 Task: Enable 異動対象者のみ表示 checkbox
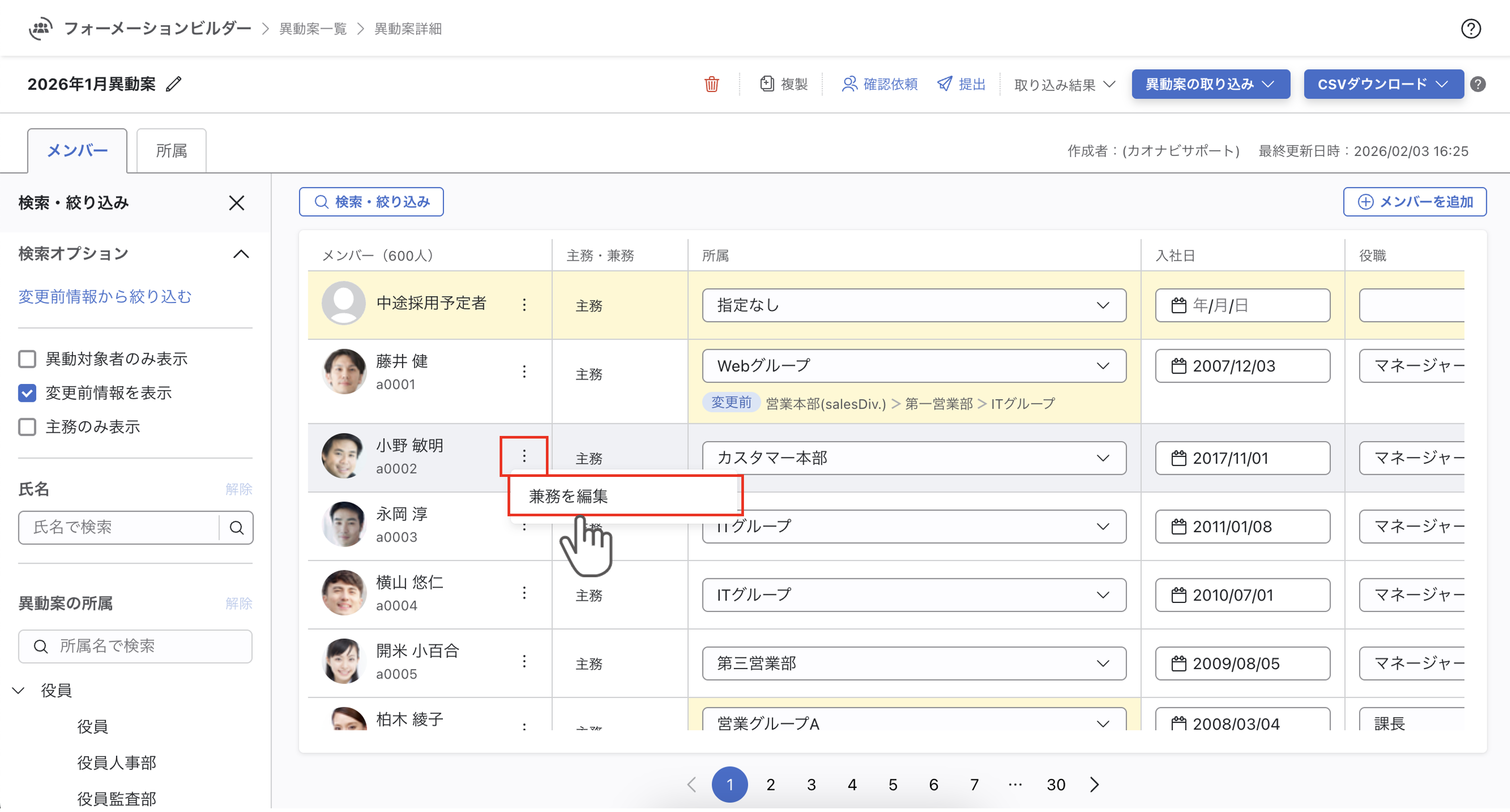pos(27,360)
